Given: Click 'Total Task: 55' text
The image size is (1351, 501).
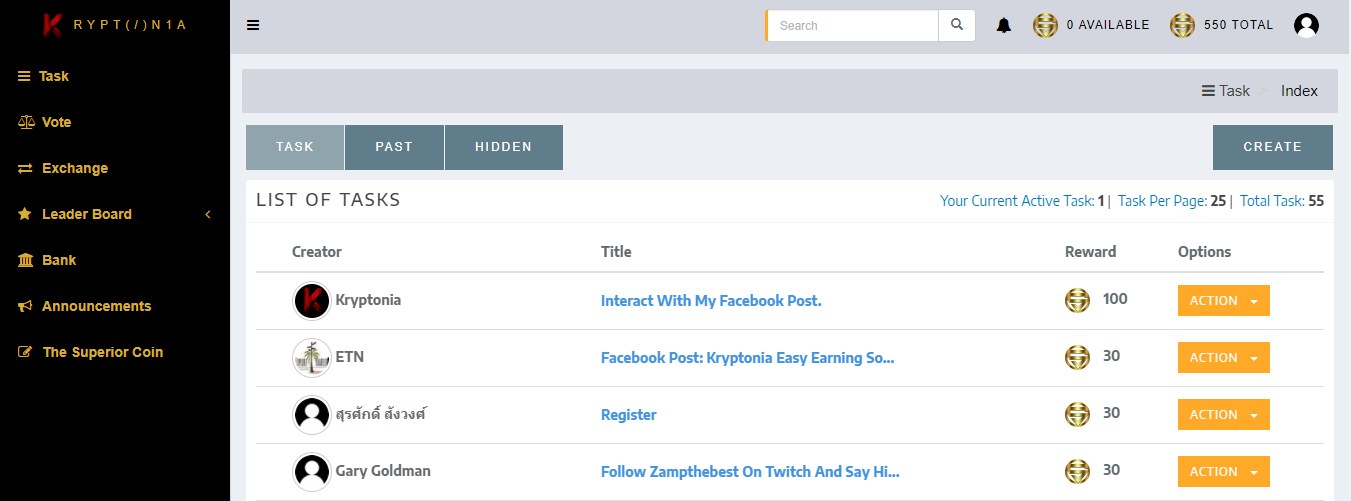Looking at the screenshot, I should [x=1282, y=201].
